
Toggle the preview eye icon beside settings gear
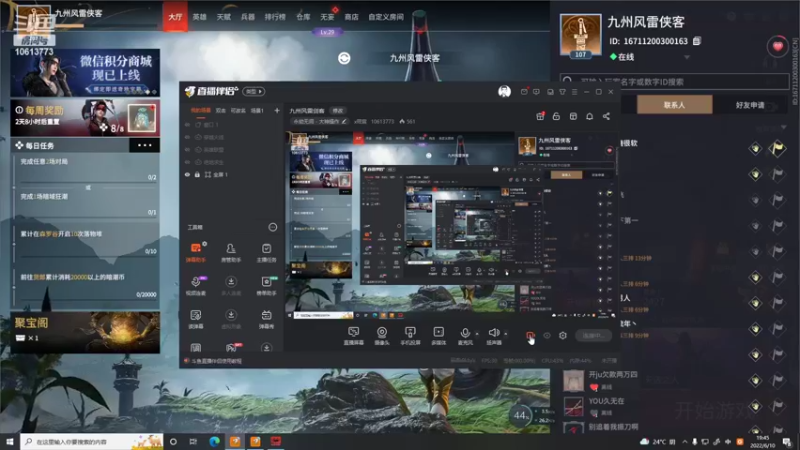(x=547, y=335)
